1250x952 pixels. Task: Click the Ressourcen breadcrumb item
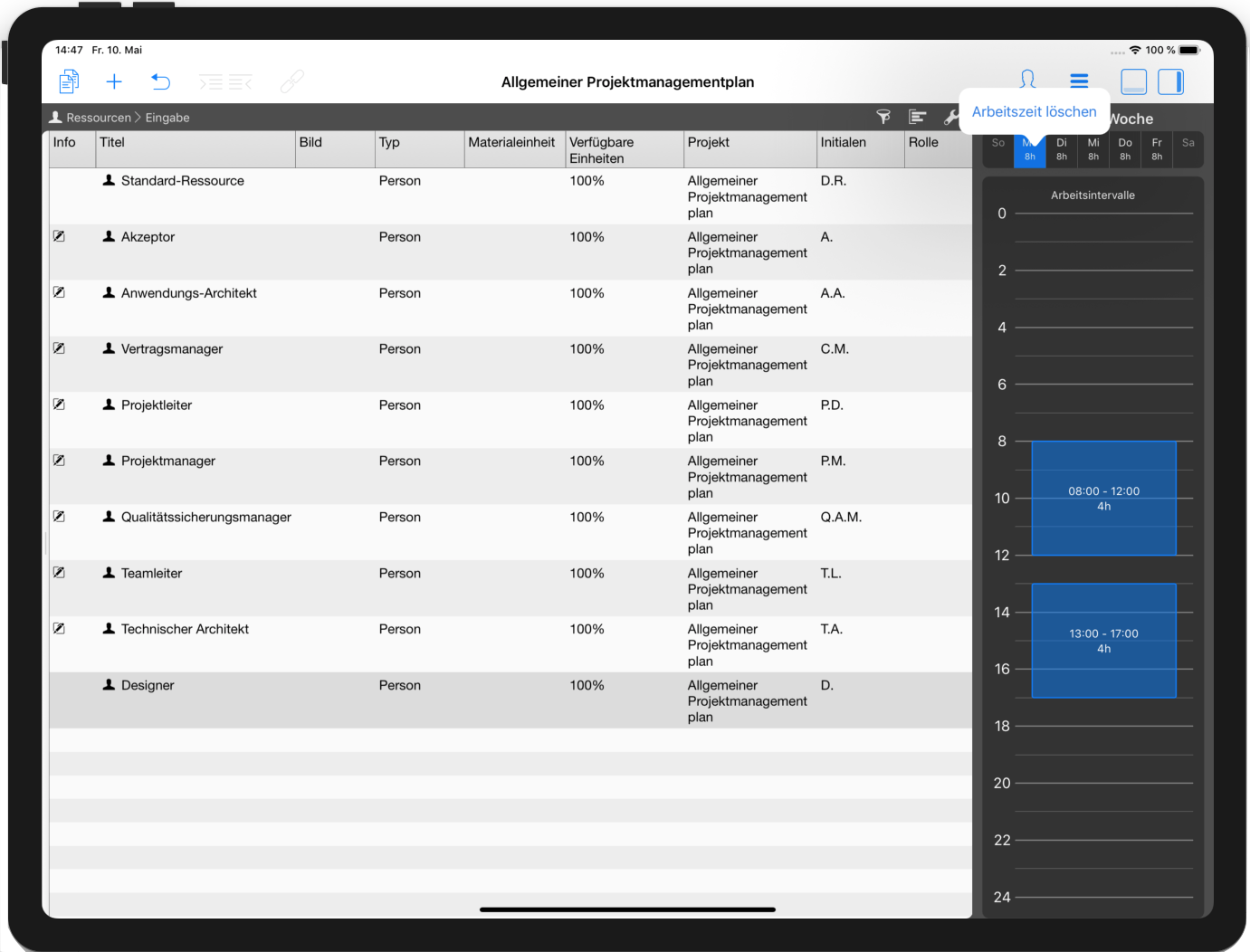click(x=99, y=117)
